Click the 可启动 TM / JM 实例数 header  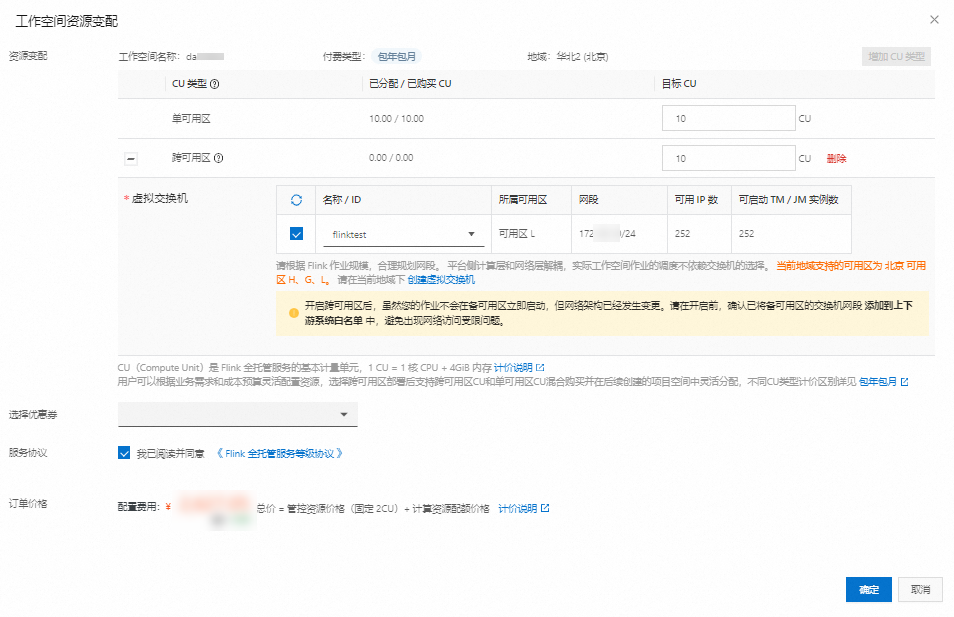(788, 200)
